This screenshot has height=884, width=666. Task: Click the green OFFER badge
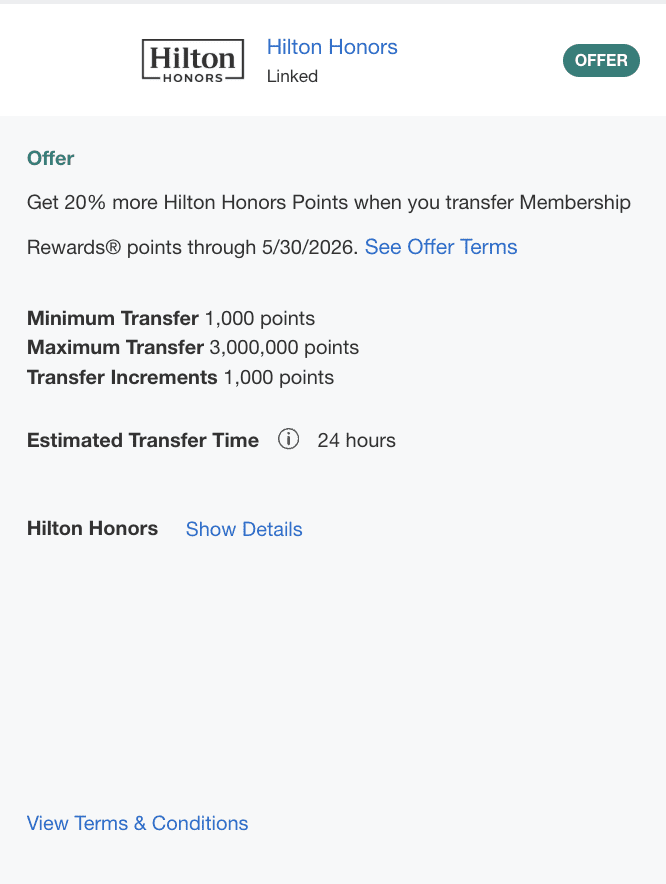coord(601,60)
